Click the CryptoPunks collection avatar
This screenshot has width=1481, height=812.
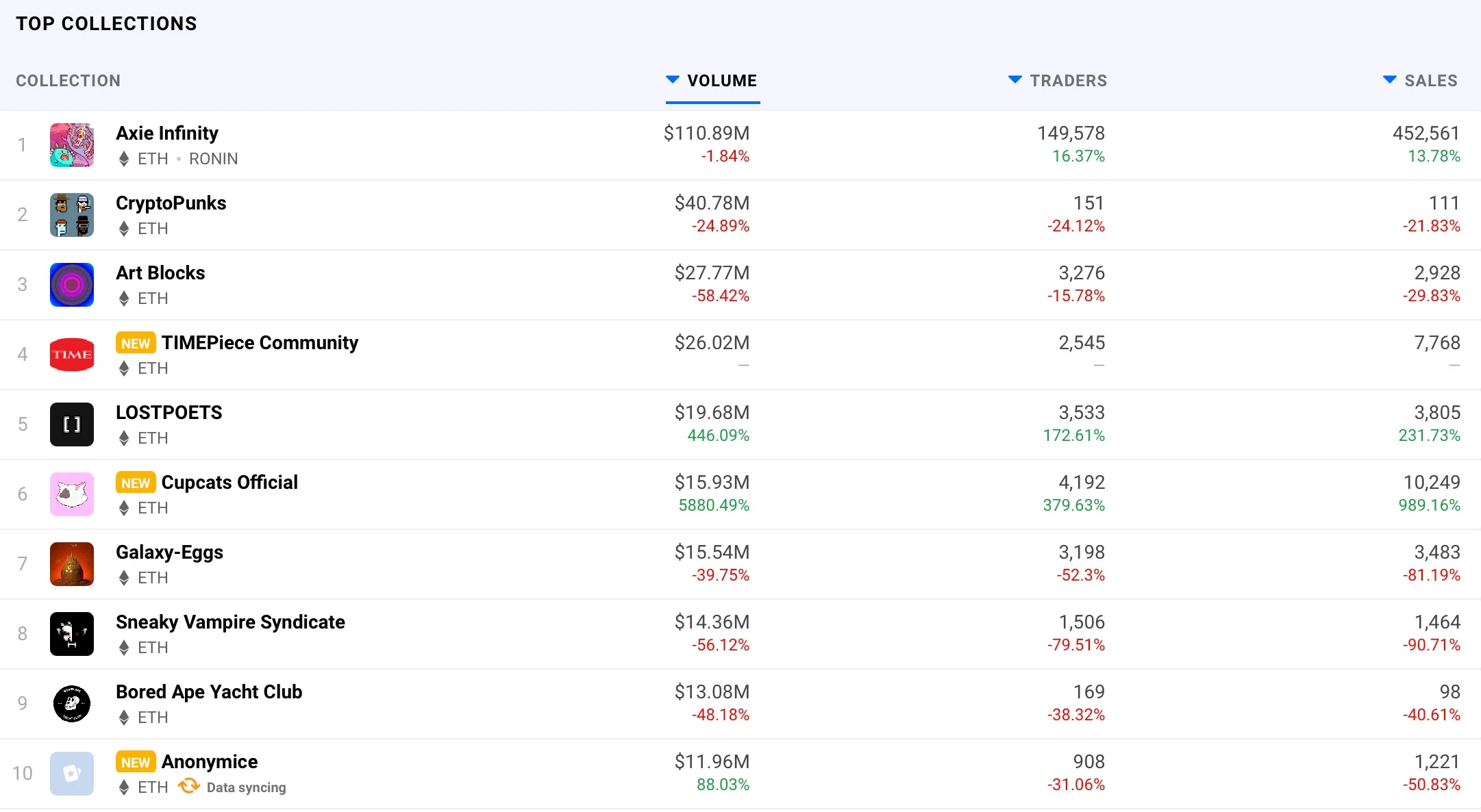[x=72, y=215]
